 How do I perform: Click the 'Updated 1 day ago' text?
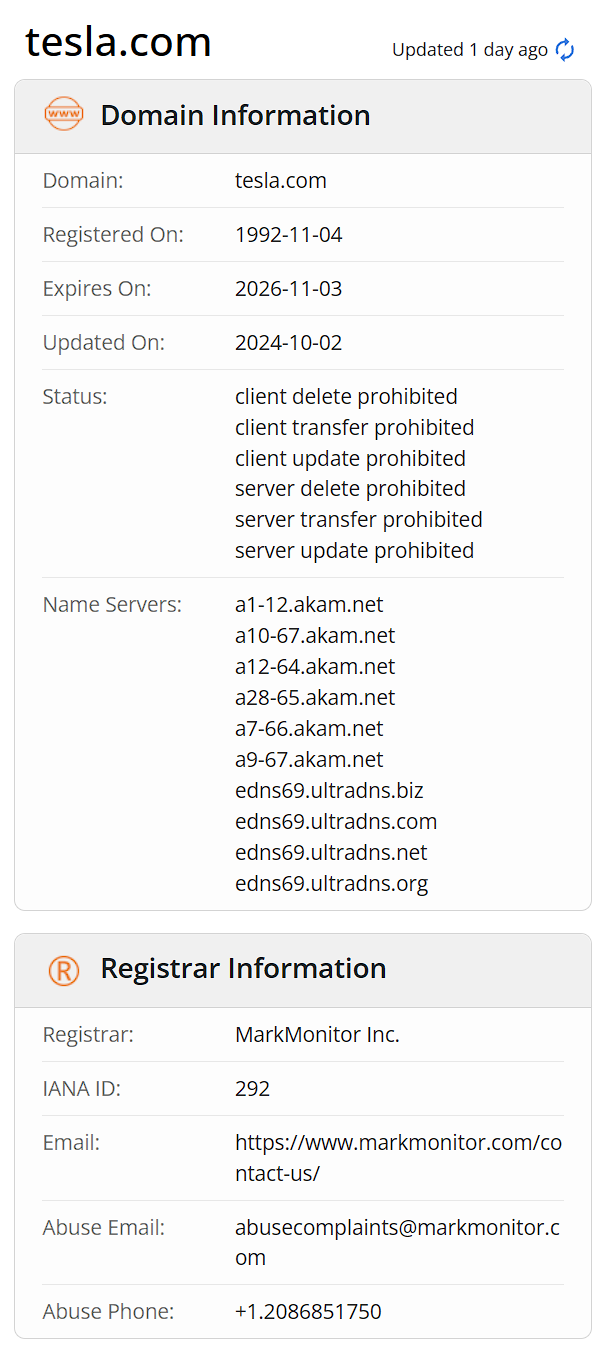click(x=470, y=49)
